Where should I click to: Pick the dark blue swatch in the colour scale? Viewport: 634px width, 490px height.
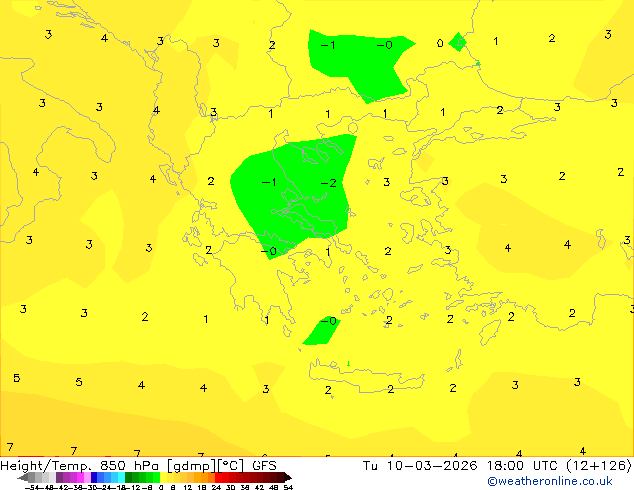[94, 477]
